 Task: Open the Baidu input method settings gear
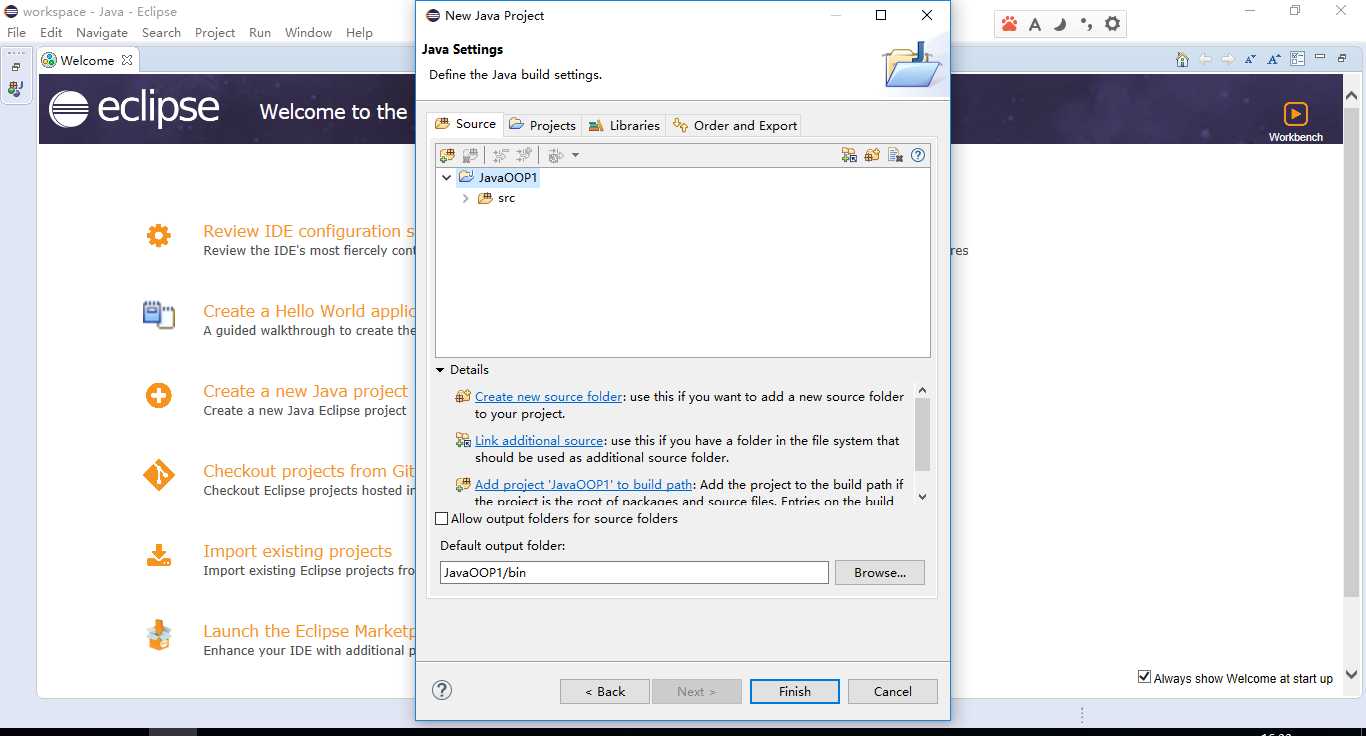point(1112,24)
